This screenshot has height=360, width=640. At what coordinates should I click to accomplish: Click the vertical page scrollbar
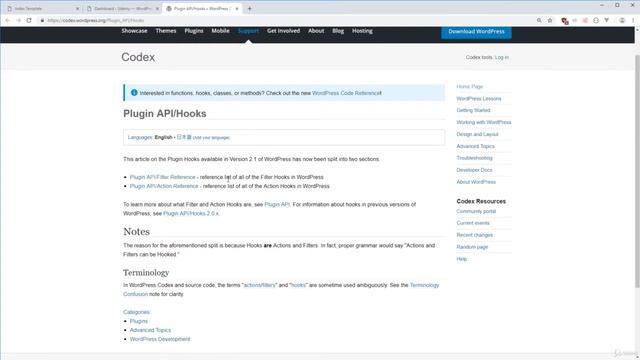tap(637, 171)
